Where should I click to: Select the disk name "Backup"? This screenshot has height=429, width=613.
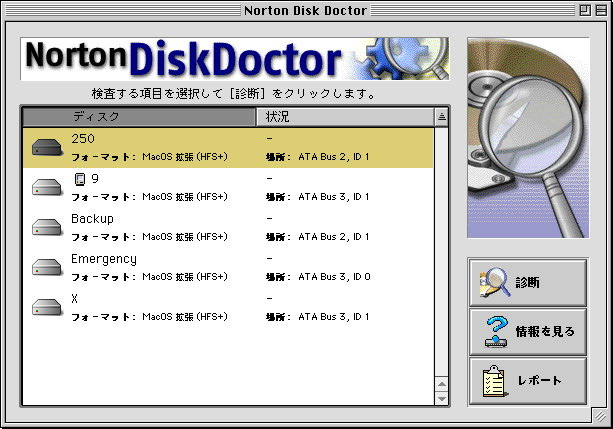point(92,219)
